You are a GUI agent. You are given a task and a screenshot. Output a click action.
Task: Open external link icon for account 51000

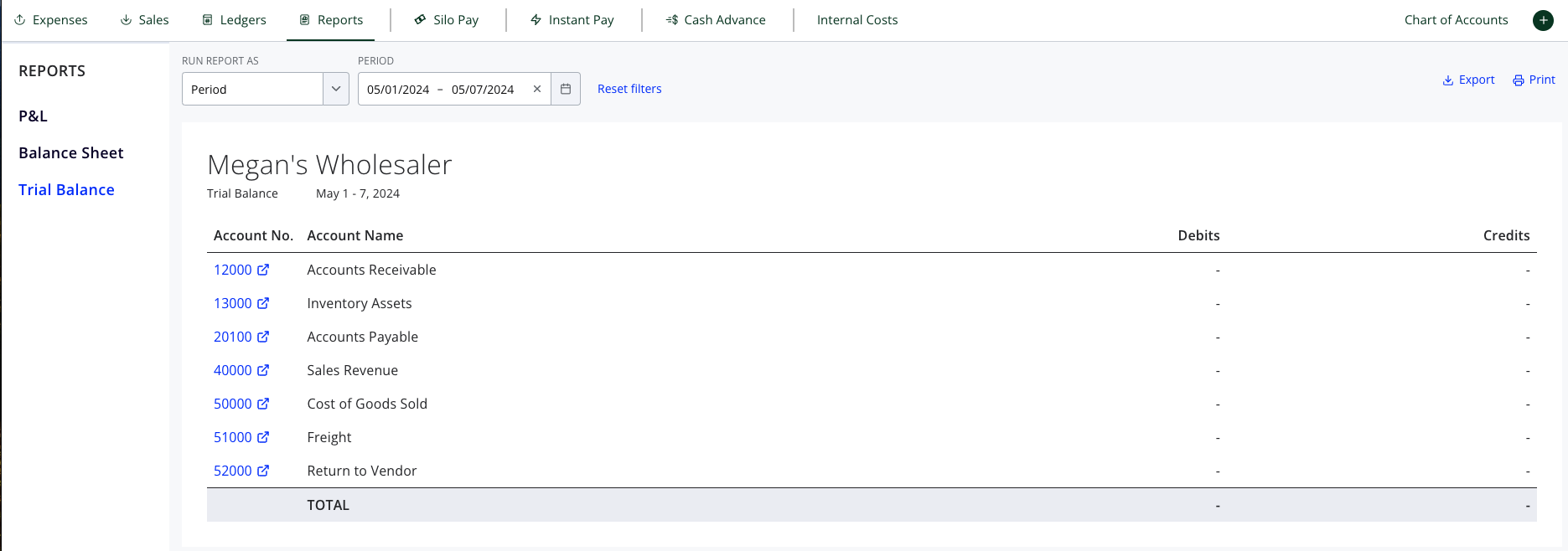tap(263, 437)
